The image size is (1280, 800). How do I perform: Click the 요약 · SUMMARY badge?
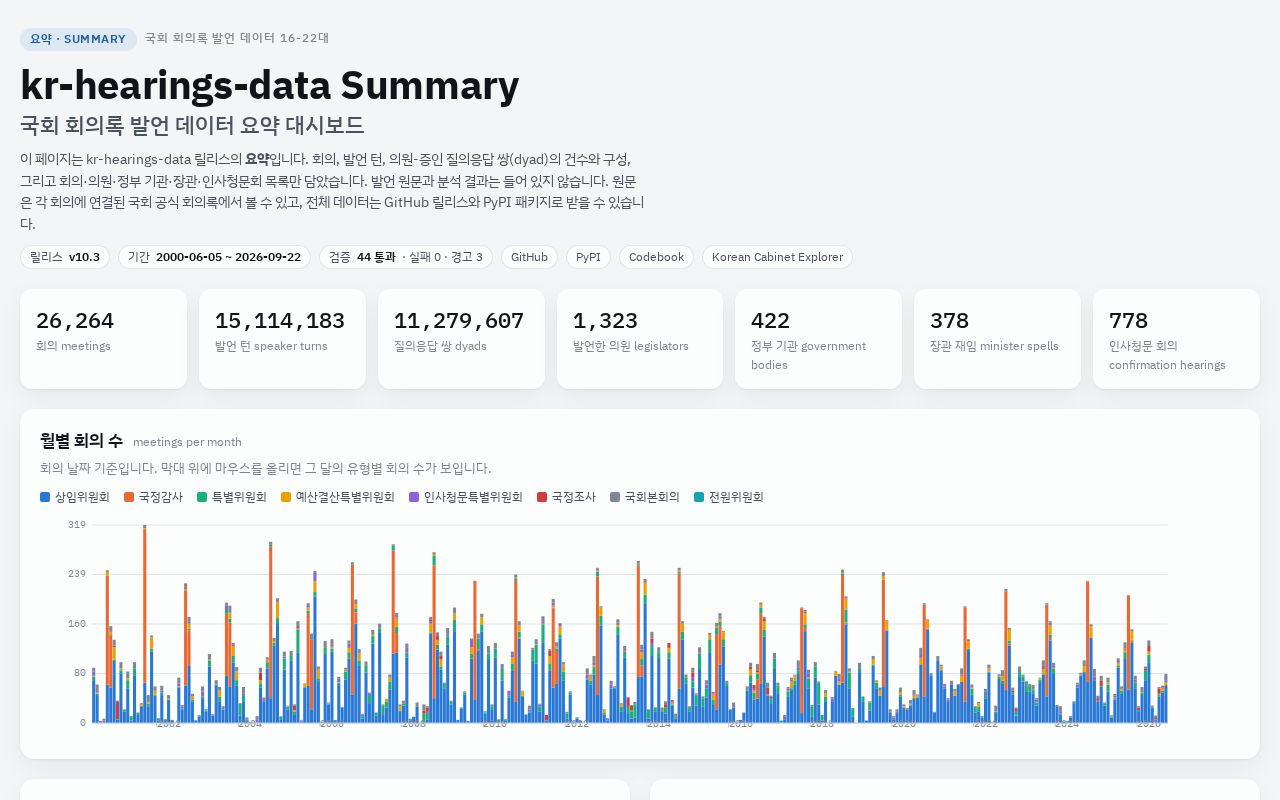pos(78,39)
